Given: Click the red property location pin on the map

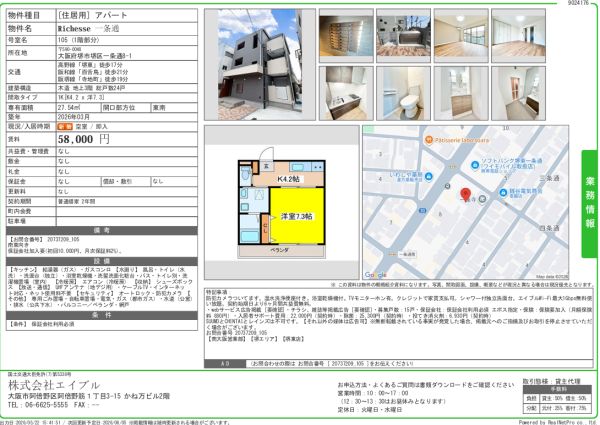Looking at the screenshot, I should pyautogui.click(x=465, y=195).
